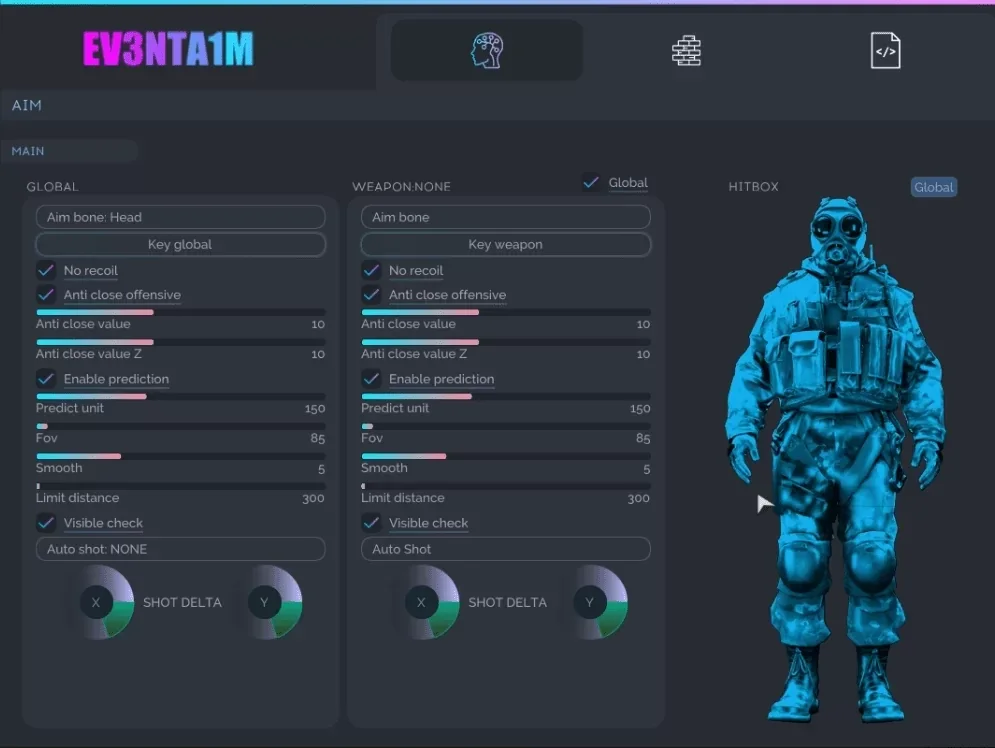Click Weapon SHOT DELTA label
The height and width of the screenshot is (748, 995).
508,602
